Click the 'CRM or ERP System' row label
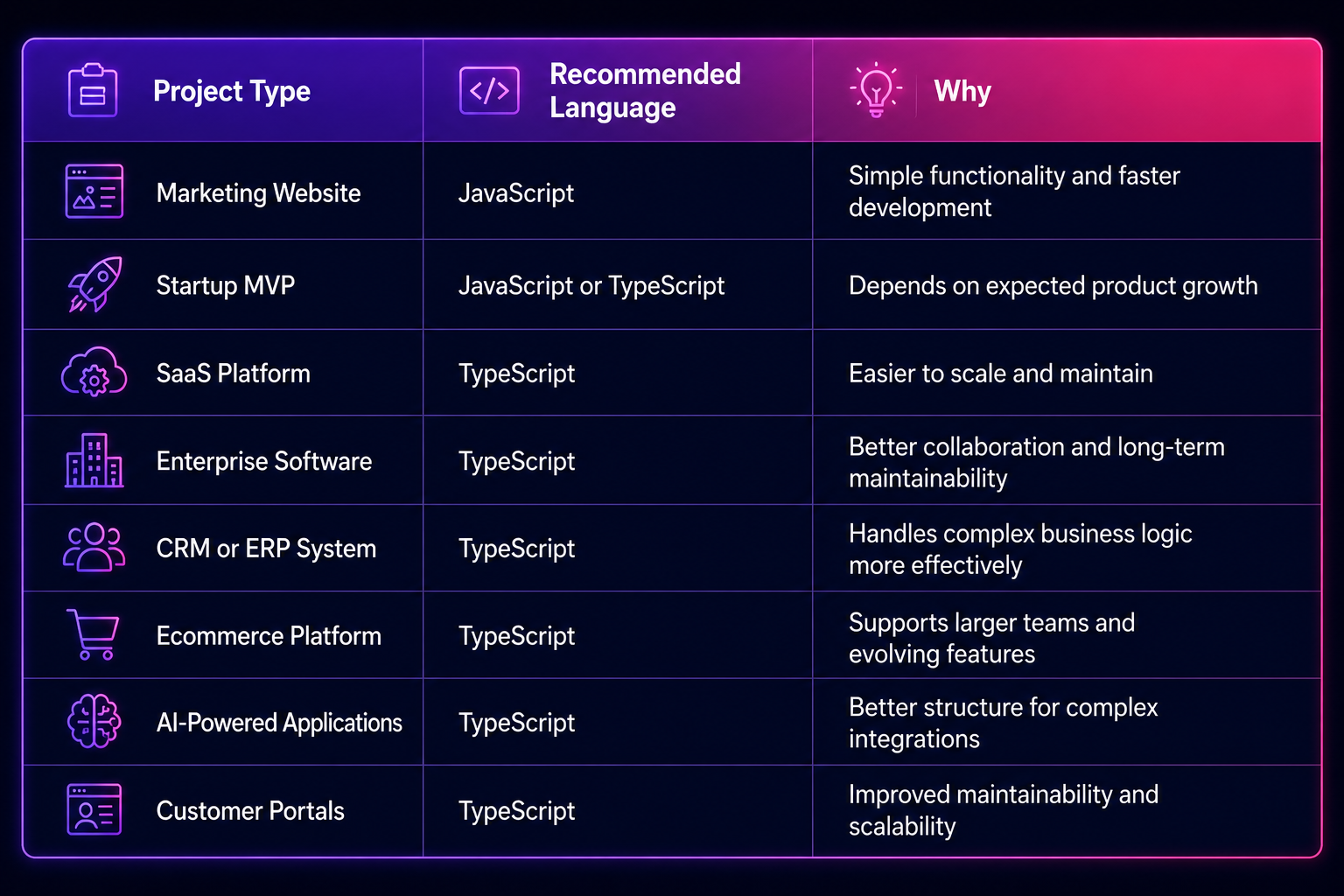Image resolution: width=1344 pixels, height=896 pixels. pos(266,549)
